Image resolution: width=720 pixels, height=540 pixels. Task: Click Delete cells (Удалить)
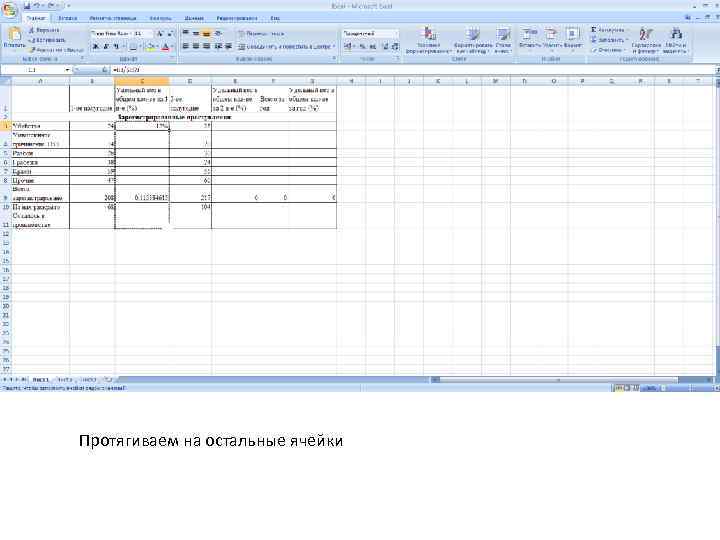(551, 39)
